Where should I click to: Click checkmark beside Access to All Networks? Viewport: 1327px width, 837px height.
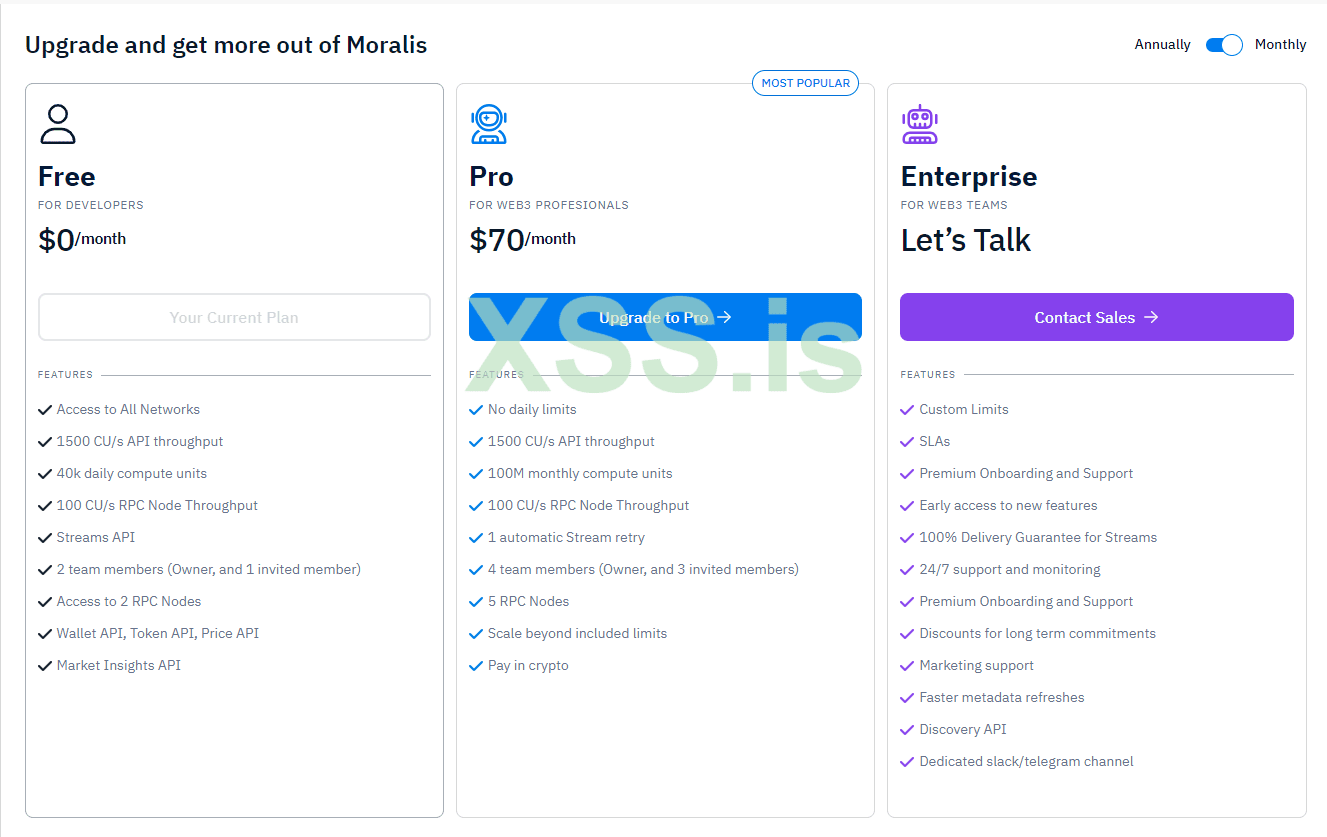[x=45, y=410]
